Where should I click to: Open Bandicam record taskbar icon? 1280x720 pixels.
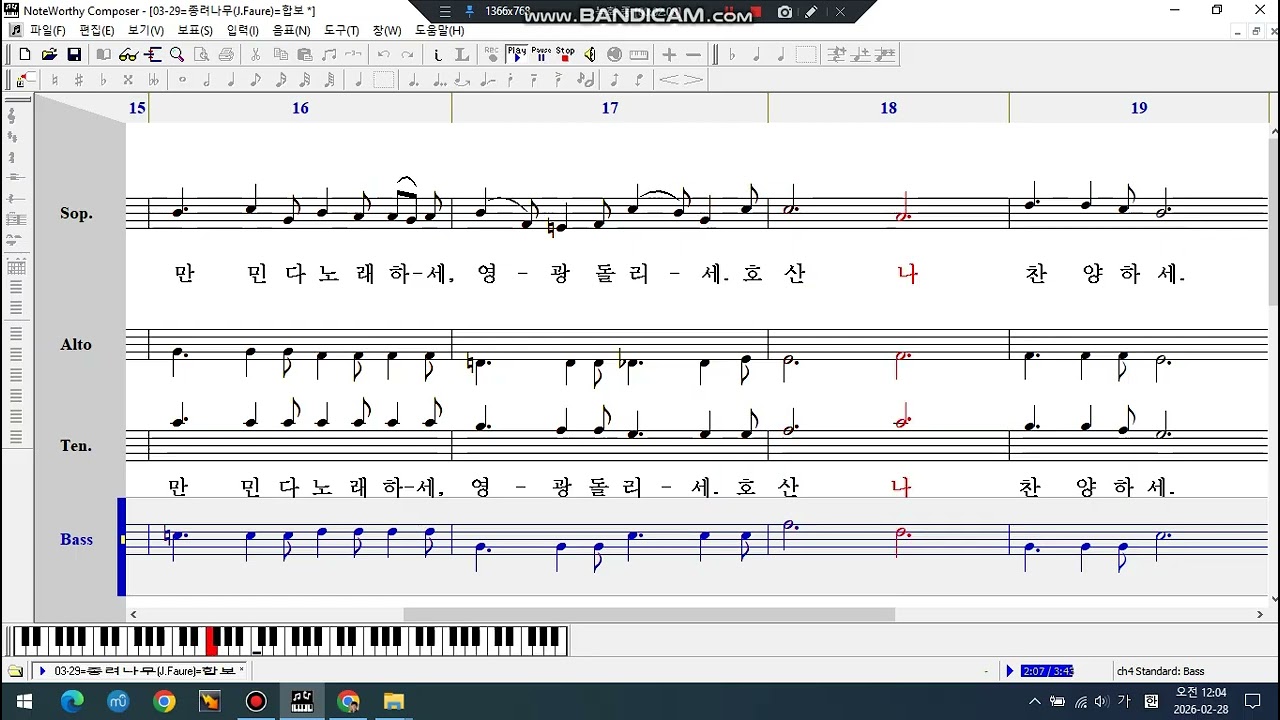click(256, 701)
